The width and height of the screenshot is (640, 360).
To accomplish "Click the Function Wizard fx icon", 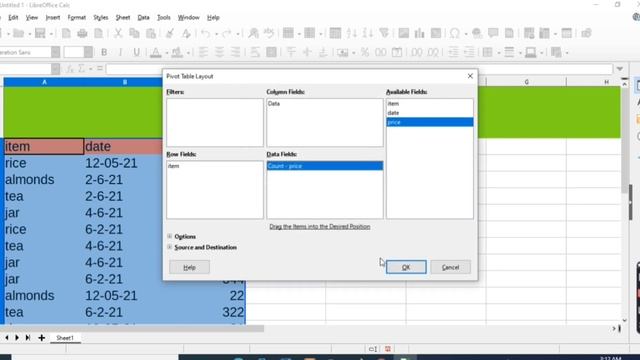I will coord(70,69).
